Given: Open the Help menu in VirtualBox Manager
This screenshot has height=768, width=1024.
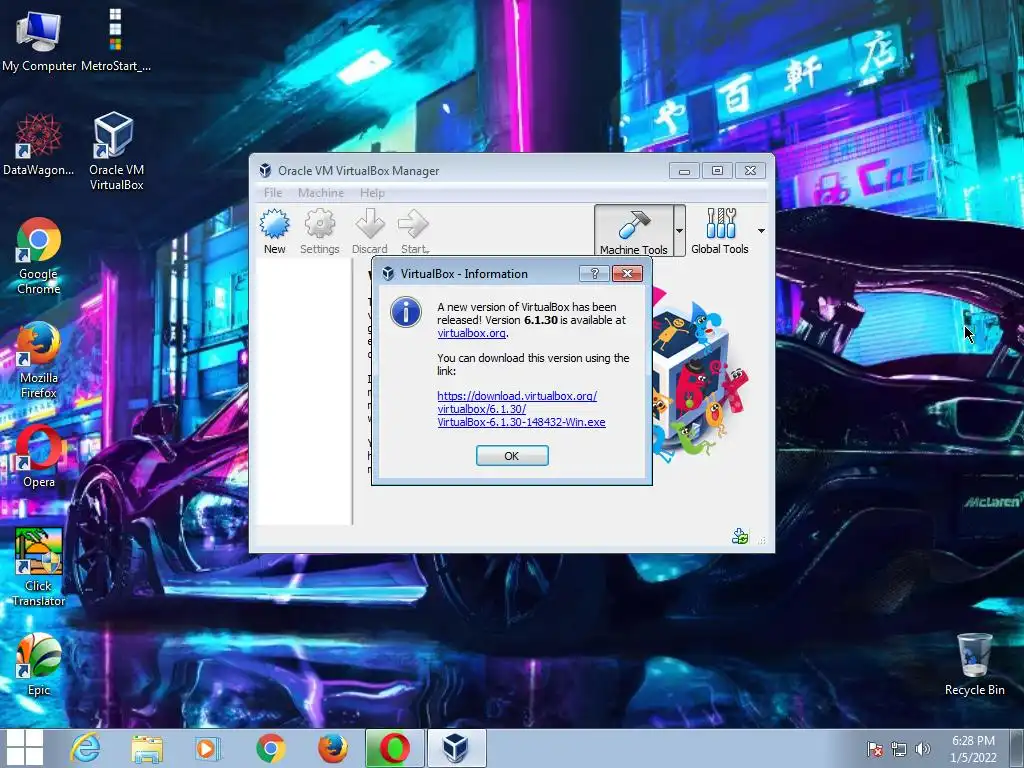Looking at the screenshot, I should pos(372,193).
